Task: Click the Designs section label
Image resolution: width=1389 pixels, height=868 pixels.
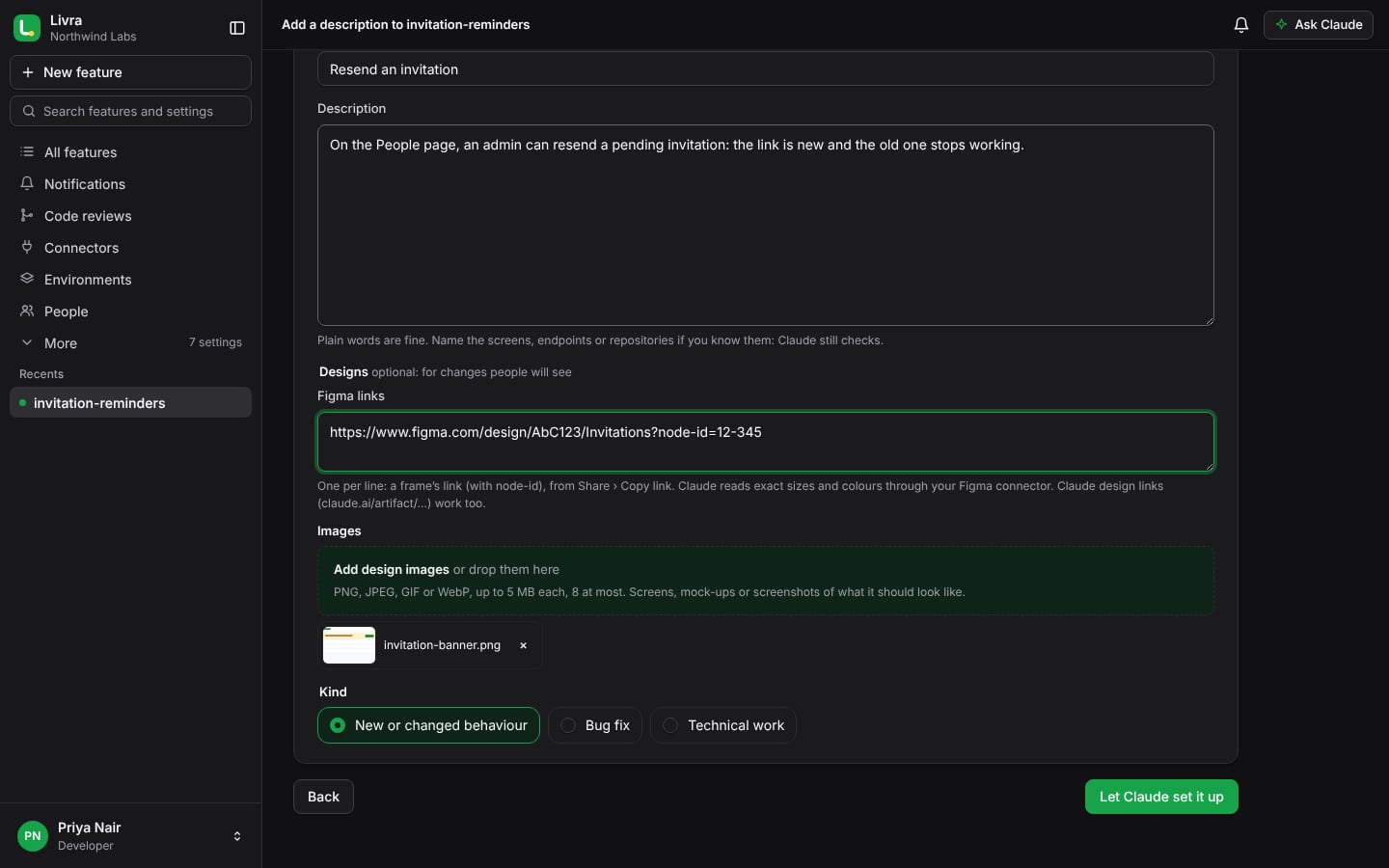Action: click(343, 372)
